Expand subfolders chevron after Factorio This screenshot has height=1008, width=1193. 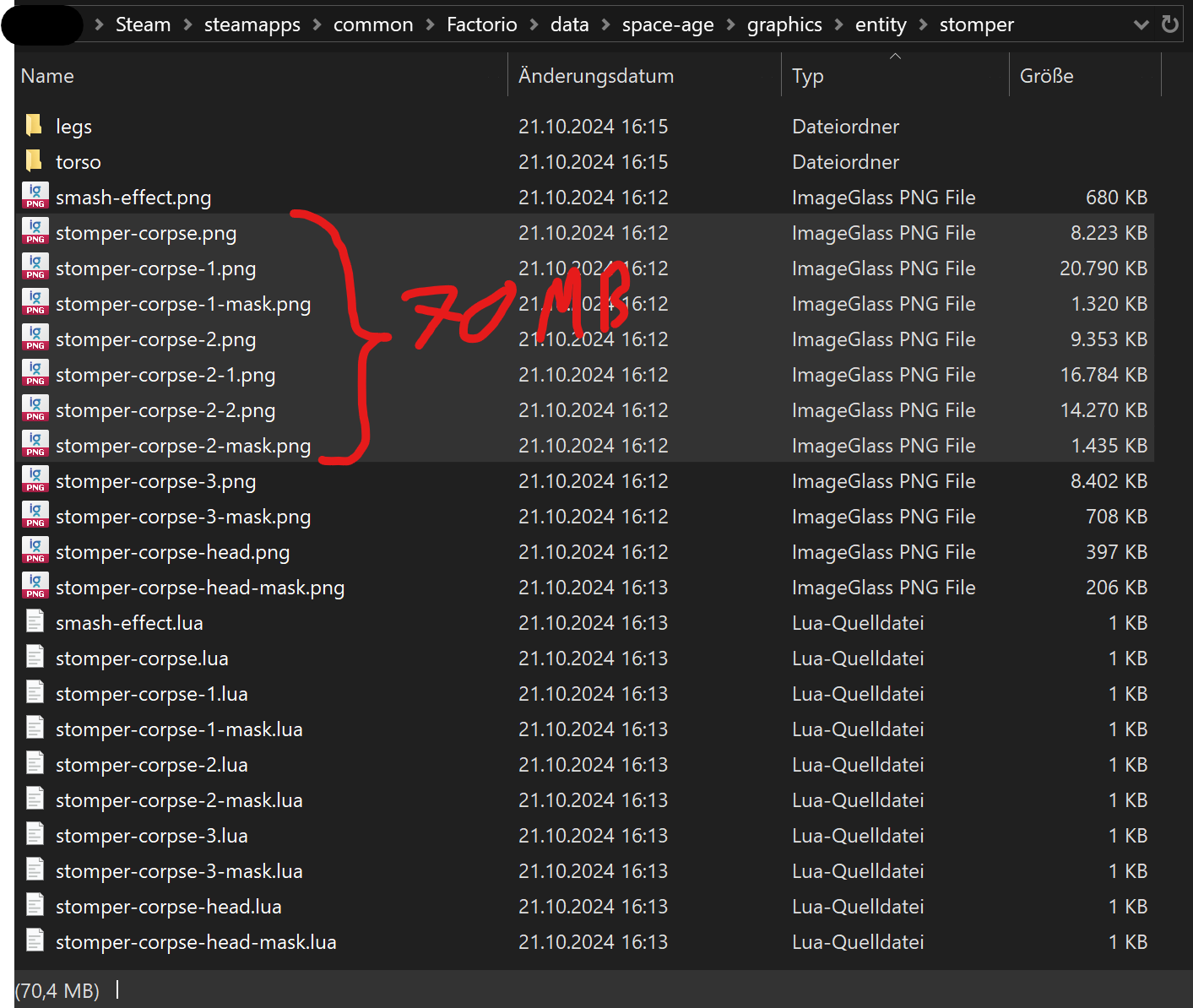[x=534, y=24]
